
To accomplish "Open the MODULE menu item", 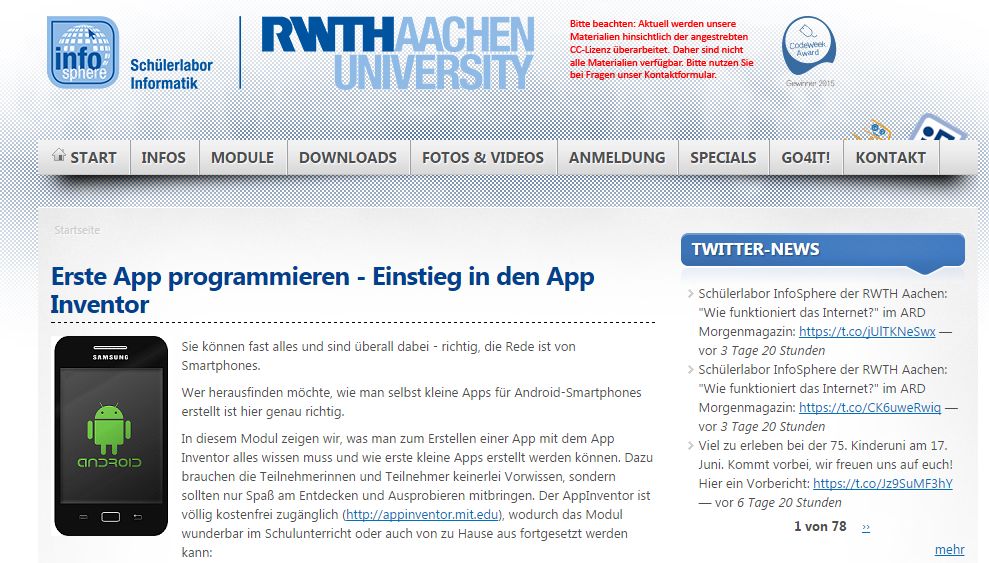I will (242, 158).
